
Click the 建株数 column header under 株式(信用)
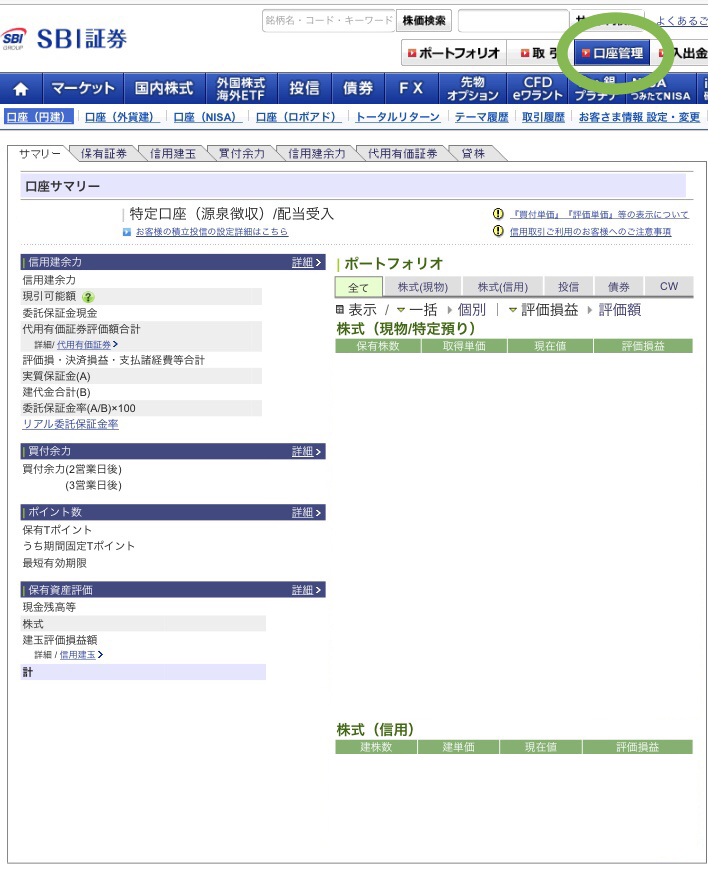coord(376,747)
